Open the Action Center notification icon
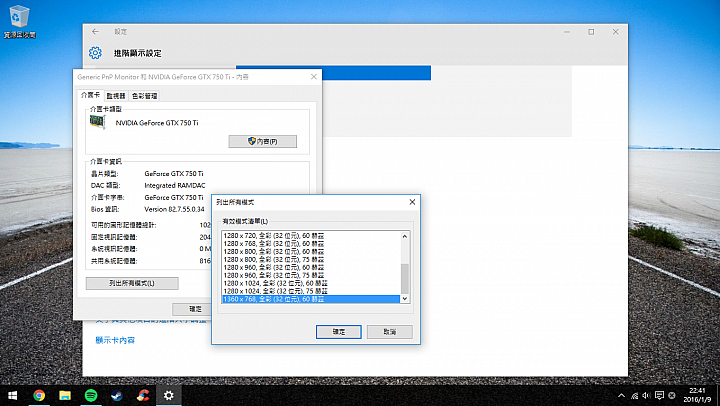This screenshot has height=406, width=720. pos(659,395)
